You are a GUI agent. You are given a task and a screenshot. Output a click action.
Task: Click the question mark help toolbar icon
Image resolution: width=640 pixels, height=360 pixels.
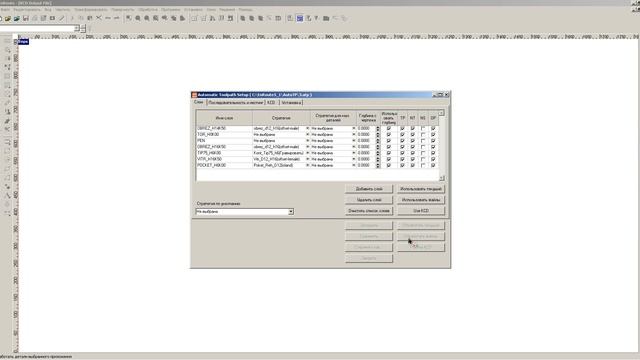pos(317,18)
